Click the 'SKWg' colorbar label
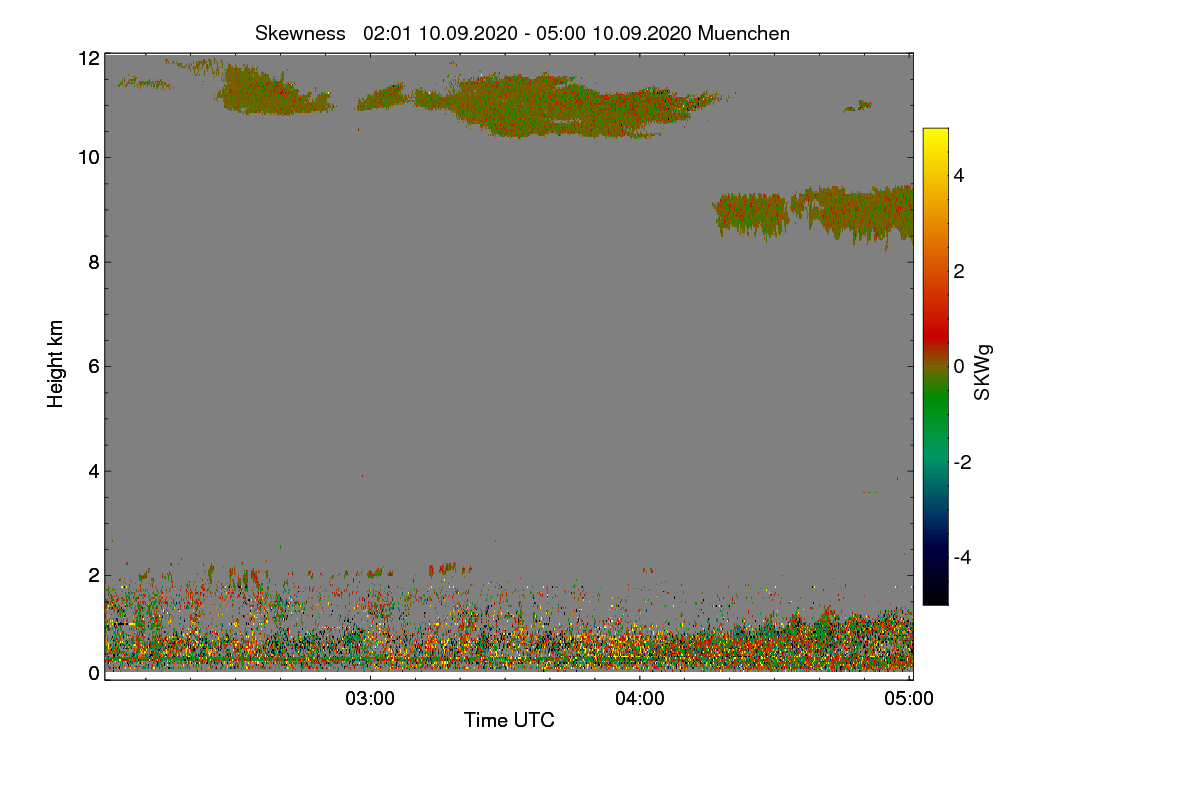The width and height of the screenshot is (1200, 800). [983, 372]
